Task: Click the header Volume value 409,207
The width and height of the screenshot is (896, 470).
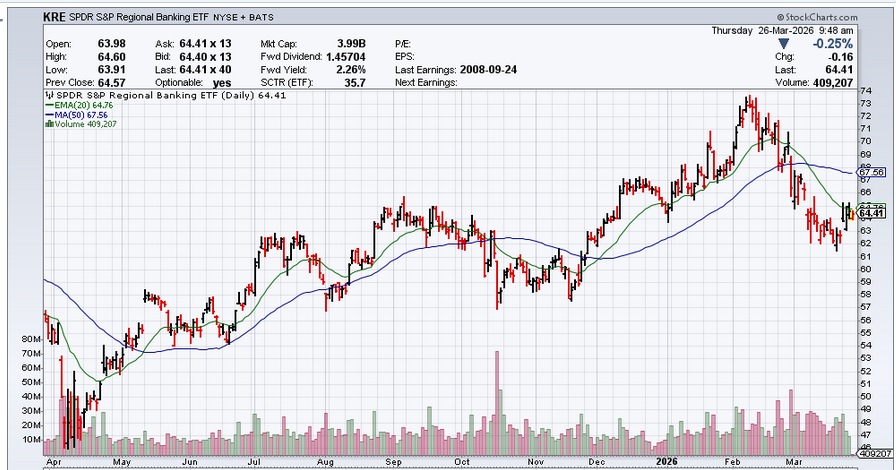Action: 833,83
